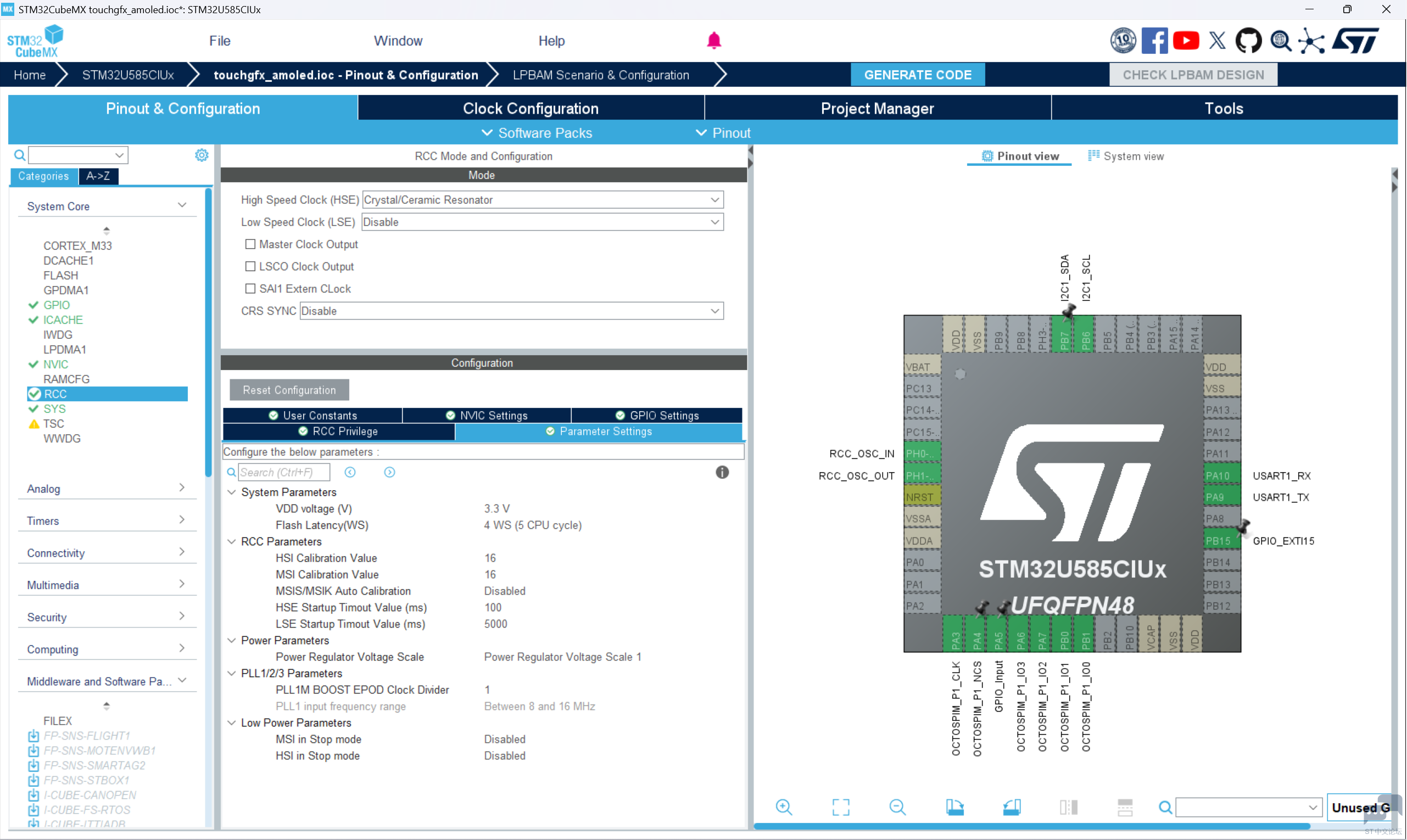Go to previous parameter search result
This screenshot has height=840, width=1407.
pos(350,472)
